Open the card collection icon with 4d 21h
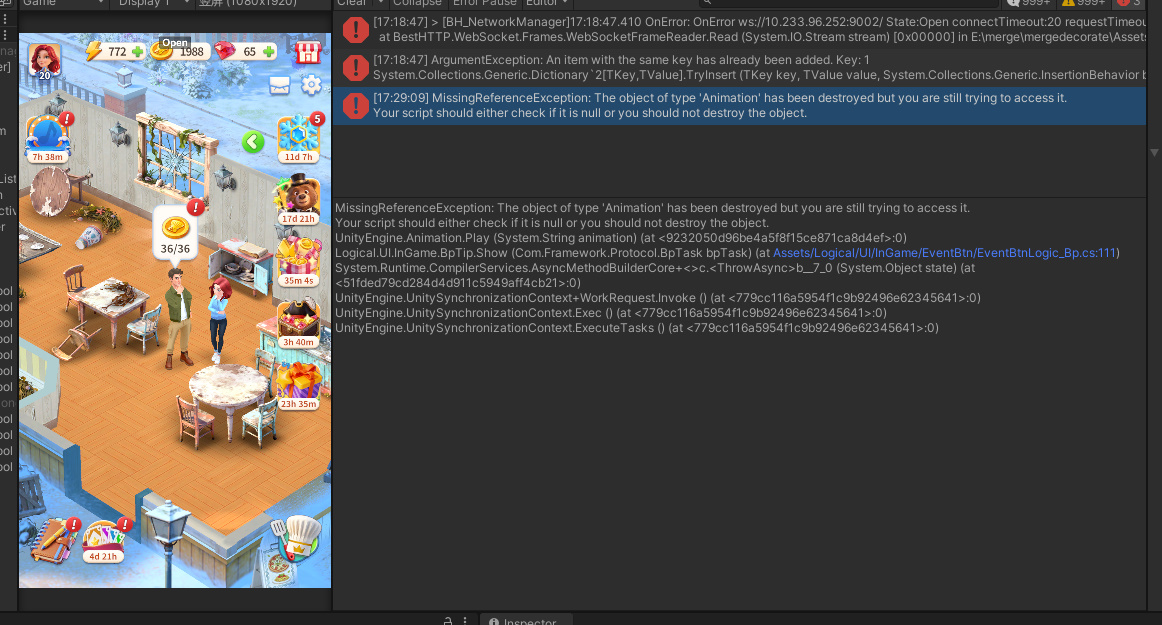Viewport: 1162px width, 625px height. tap(103, 539)
